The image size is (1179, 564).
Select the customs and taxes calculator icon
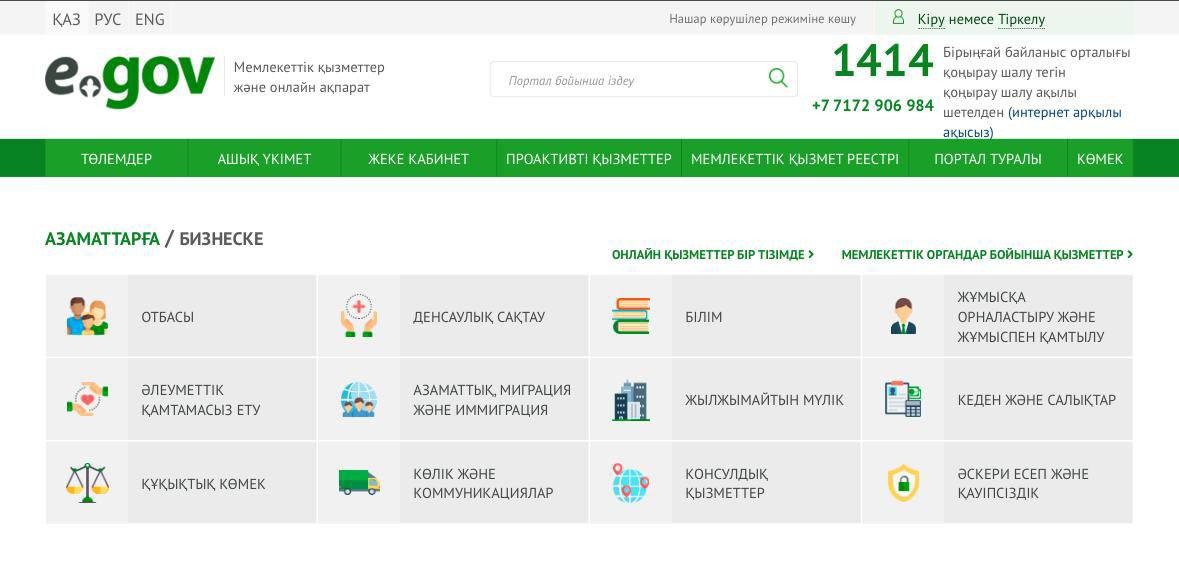pos(903,399)
